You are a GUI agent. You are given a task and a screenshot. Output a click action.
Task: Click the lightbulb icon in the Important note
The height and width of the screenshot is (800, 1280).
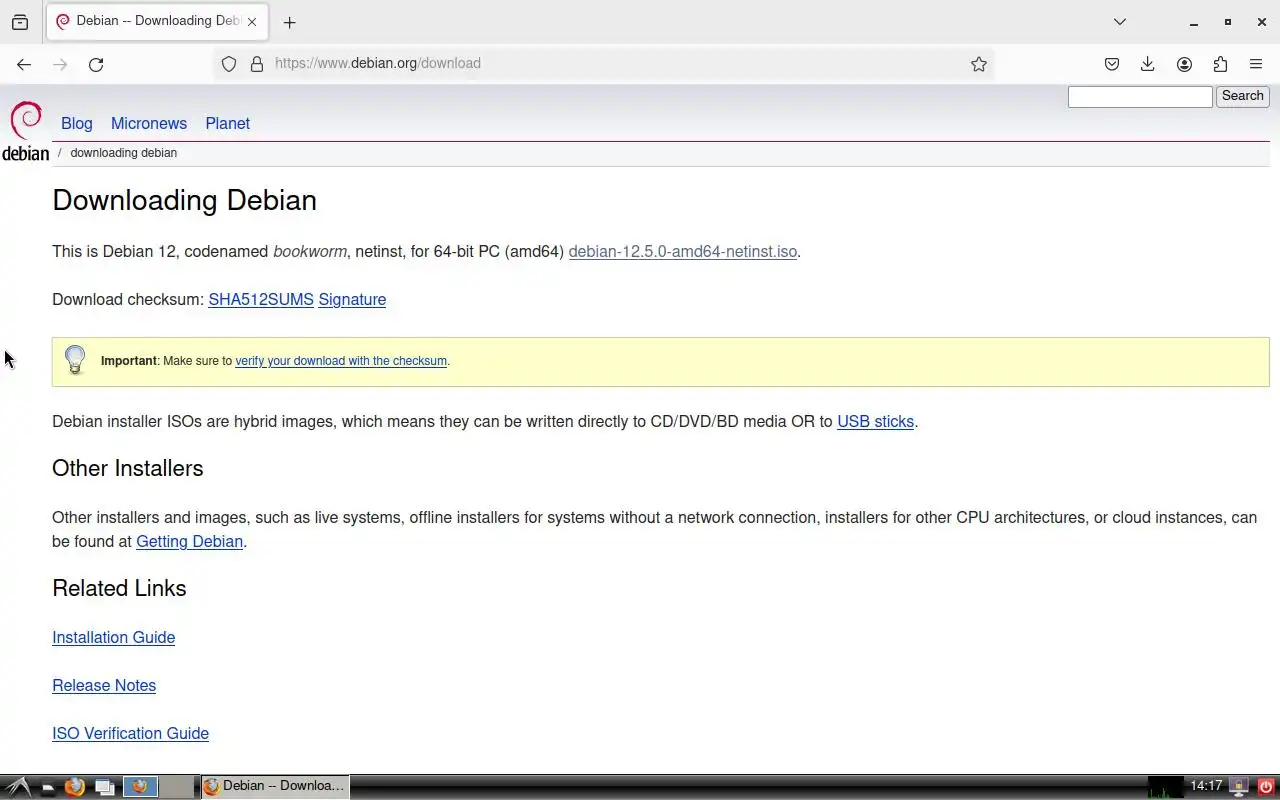(75, 360)
